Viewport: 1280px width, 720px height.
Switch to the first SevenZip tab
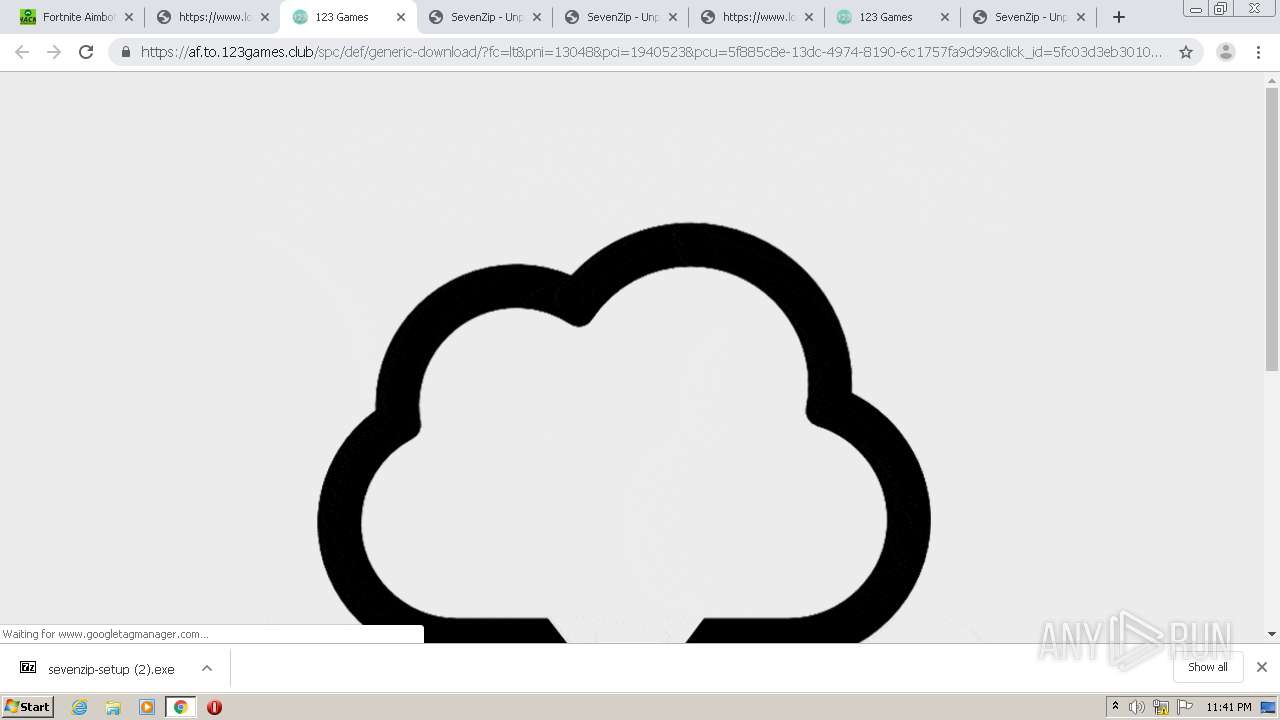485,17
